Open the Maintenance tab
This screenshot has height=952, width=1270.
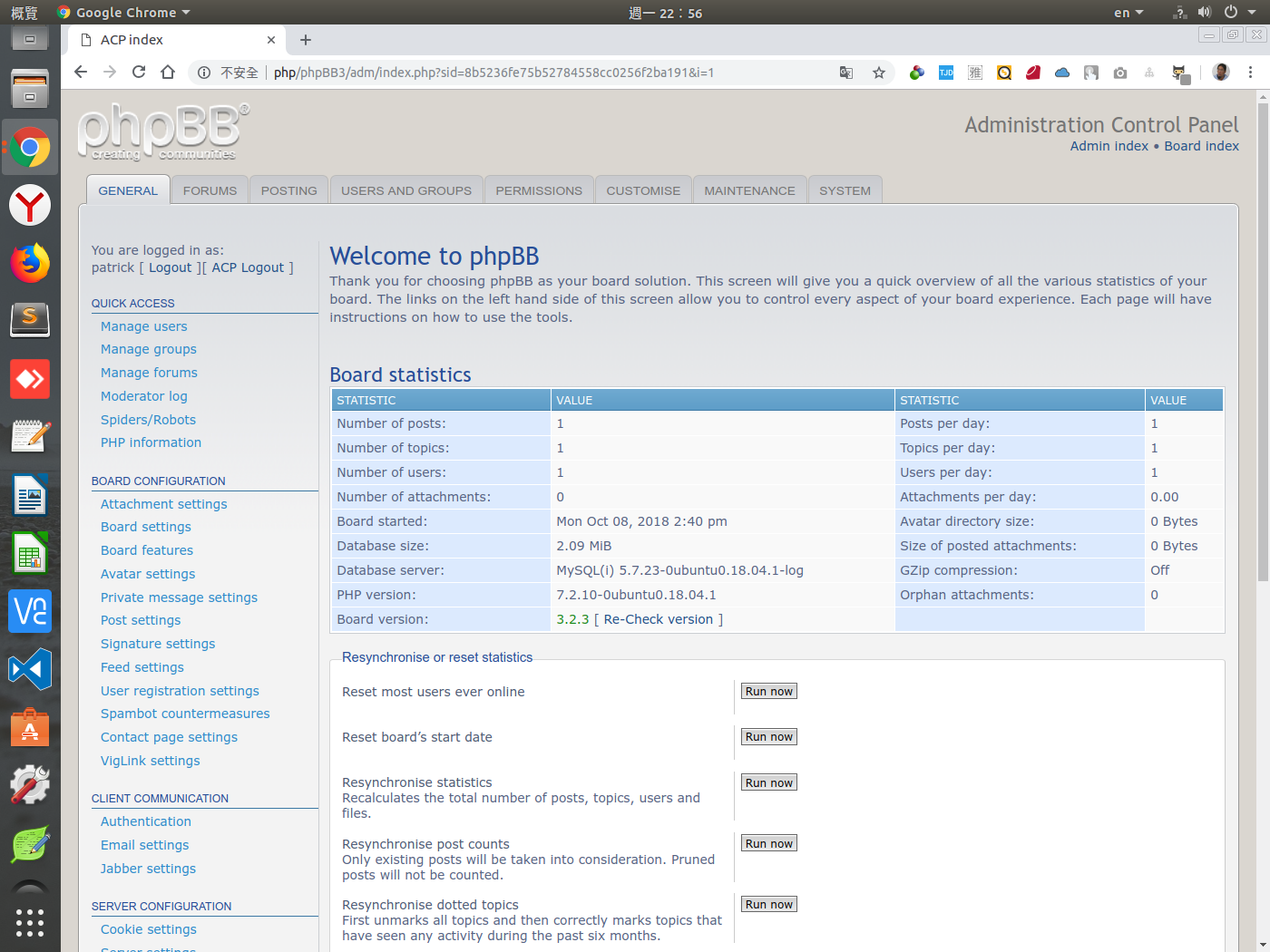(749, 190)
